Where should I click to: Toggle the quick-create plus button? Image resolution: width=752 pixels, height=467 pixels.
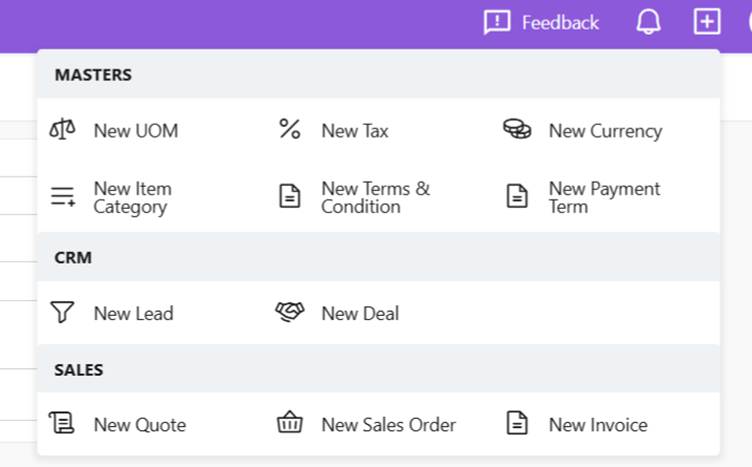click(x=706, y=22)
